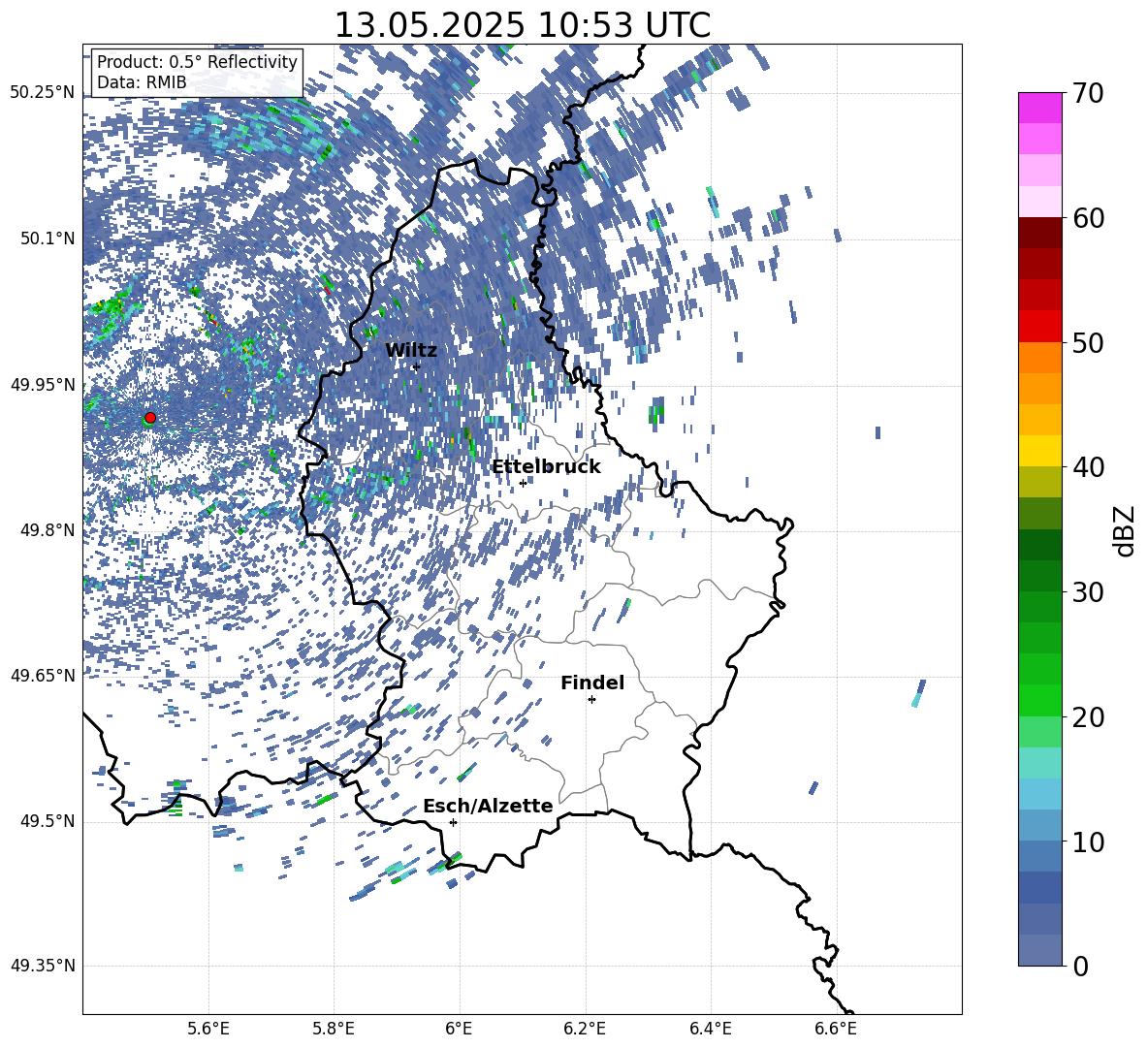Click the 70 colorbar tick label
1148x1048 pixels.
tap(1088, 93)
